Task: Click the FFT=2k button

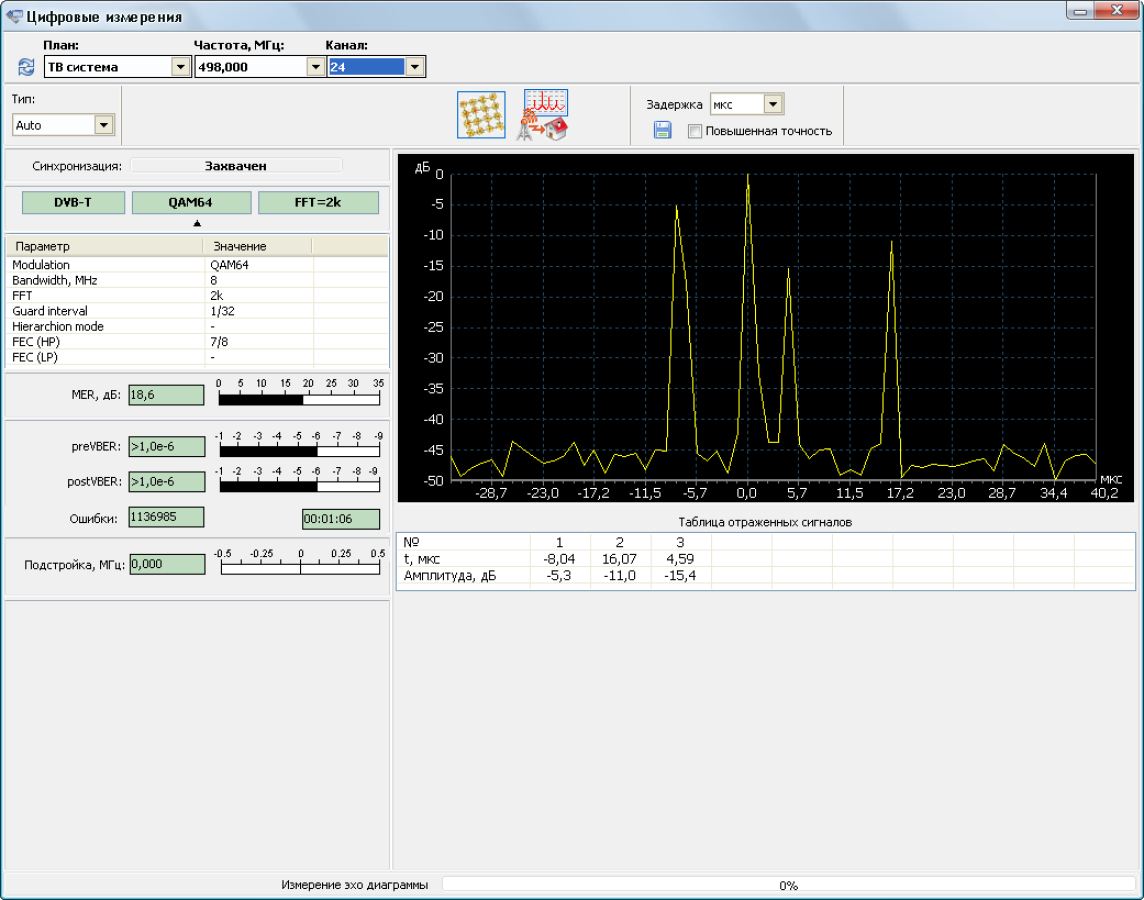Action: pyautogui.click(x=318, y=202)
